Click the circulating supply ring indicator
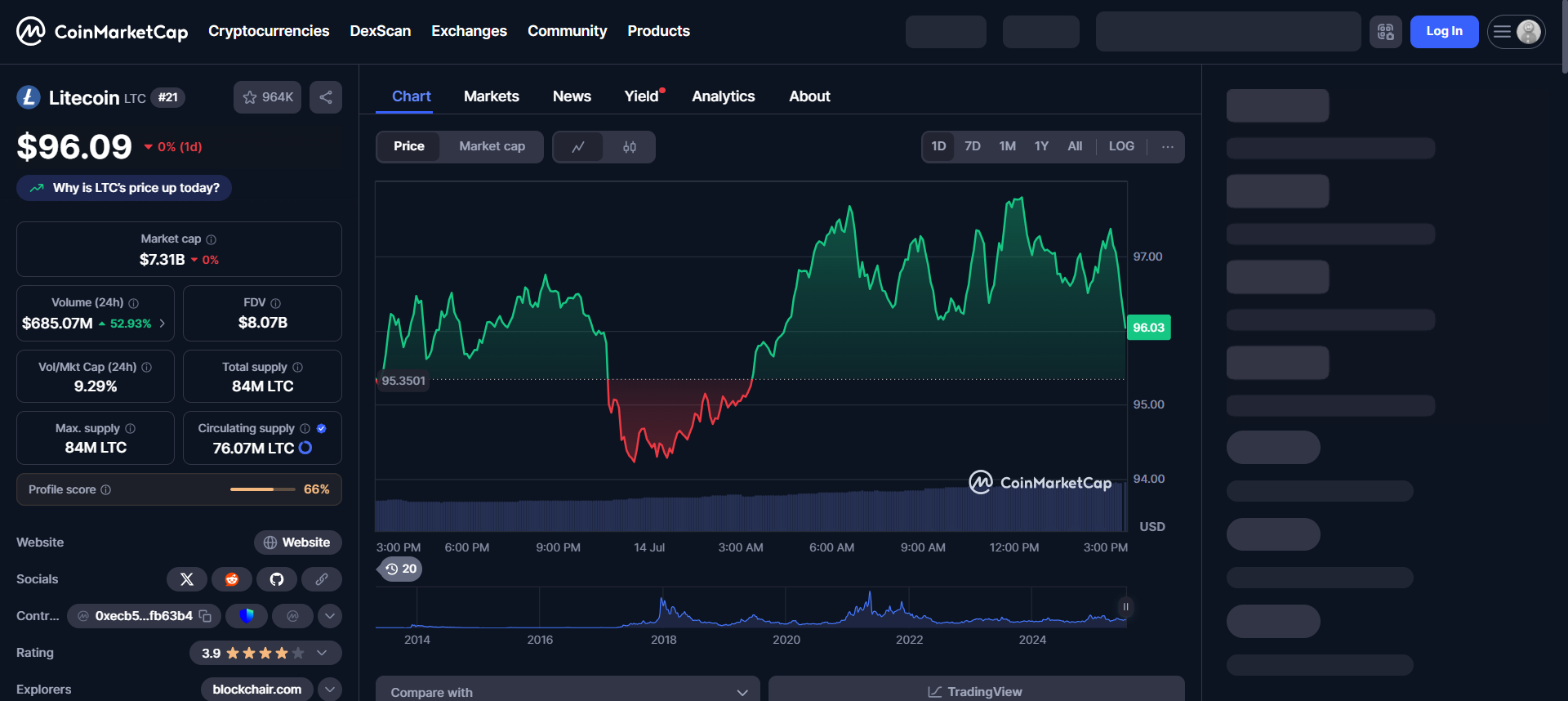 pyautogui.click(x=305, y=448)
